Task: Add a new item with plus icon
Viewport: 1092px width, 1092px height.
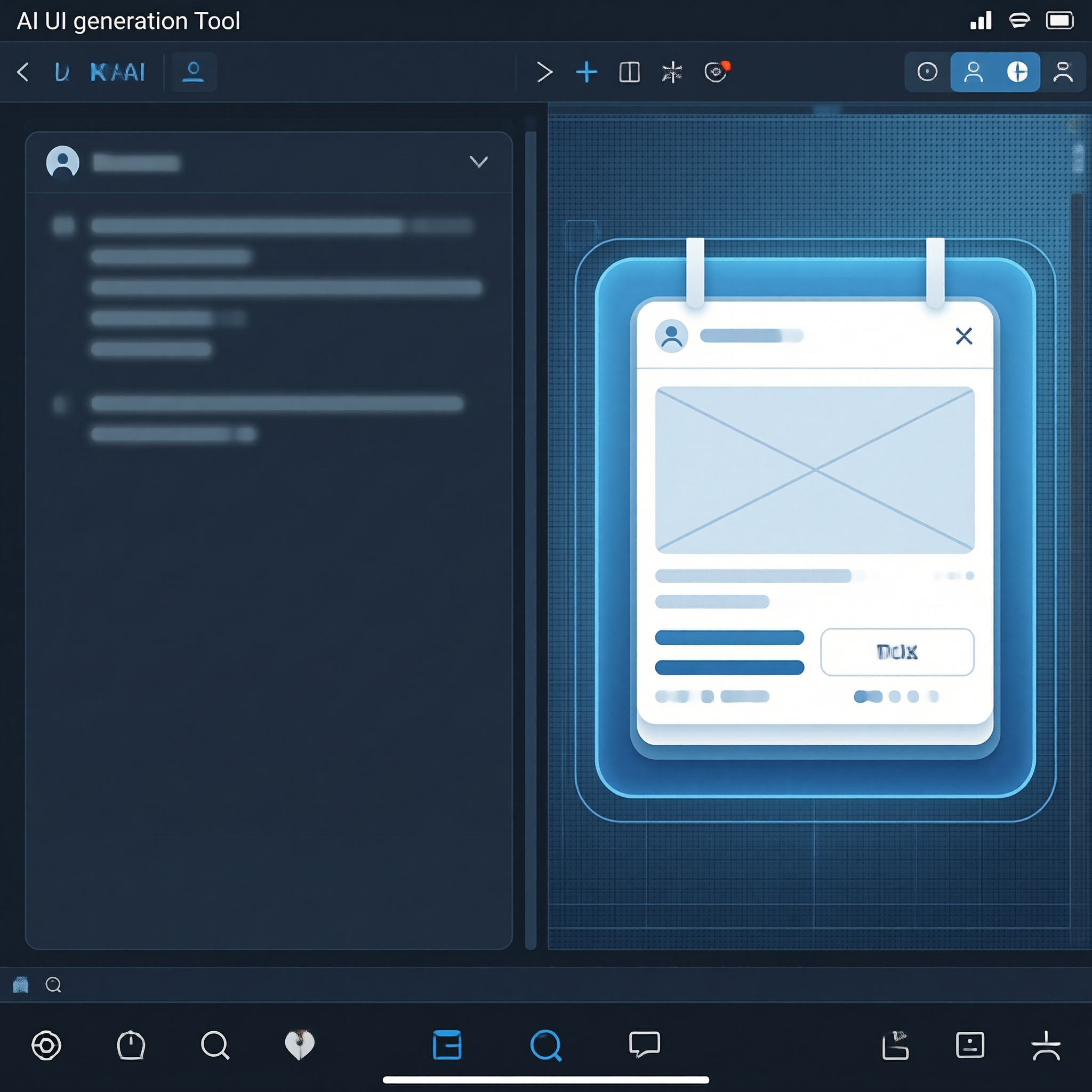Action: pyautogui.click(x=587, y=72)
